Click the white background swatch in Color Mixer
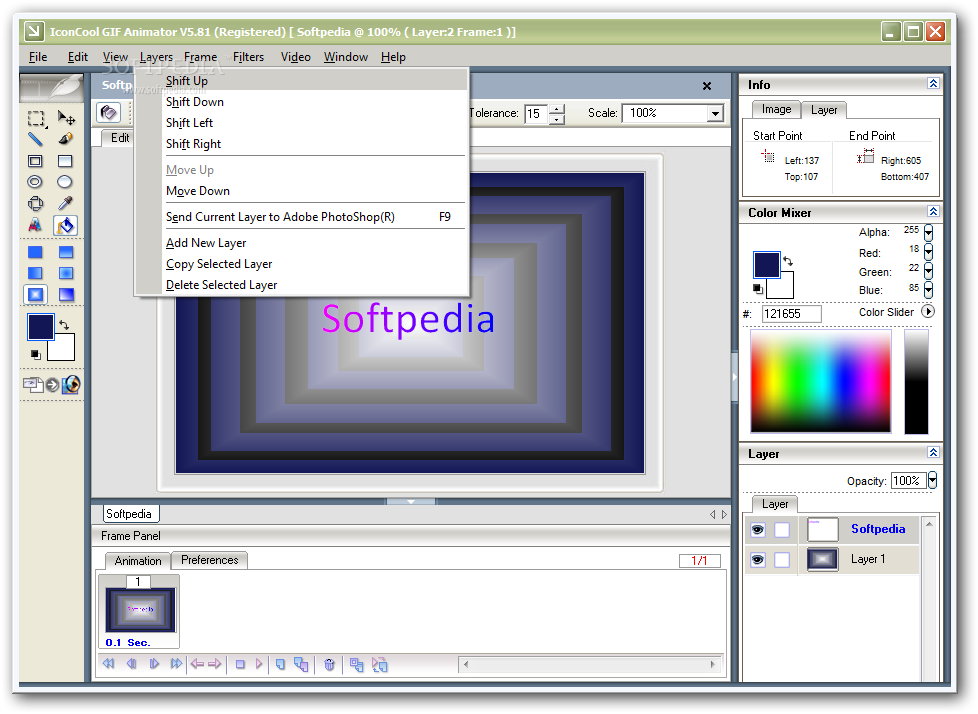The image size is (978, 714). pyautogui.click(x=785, y=288)
